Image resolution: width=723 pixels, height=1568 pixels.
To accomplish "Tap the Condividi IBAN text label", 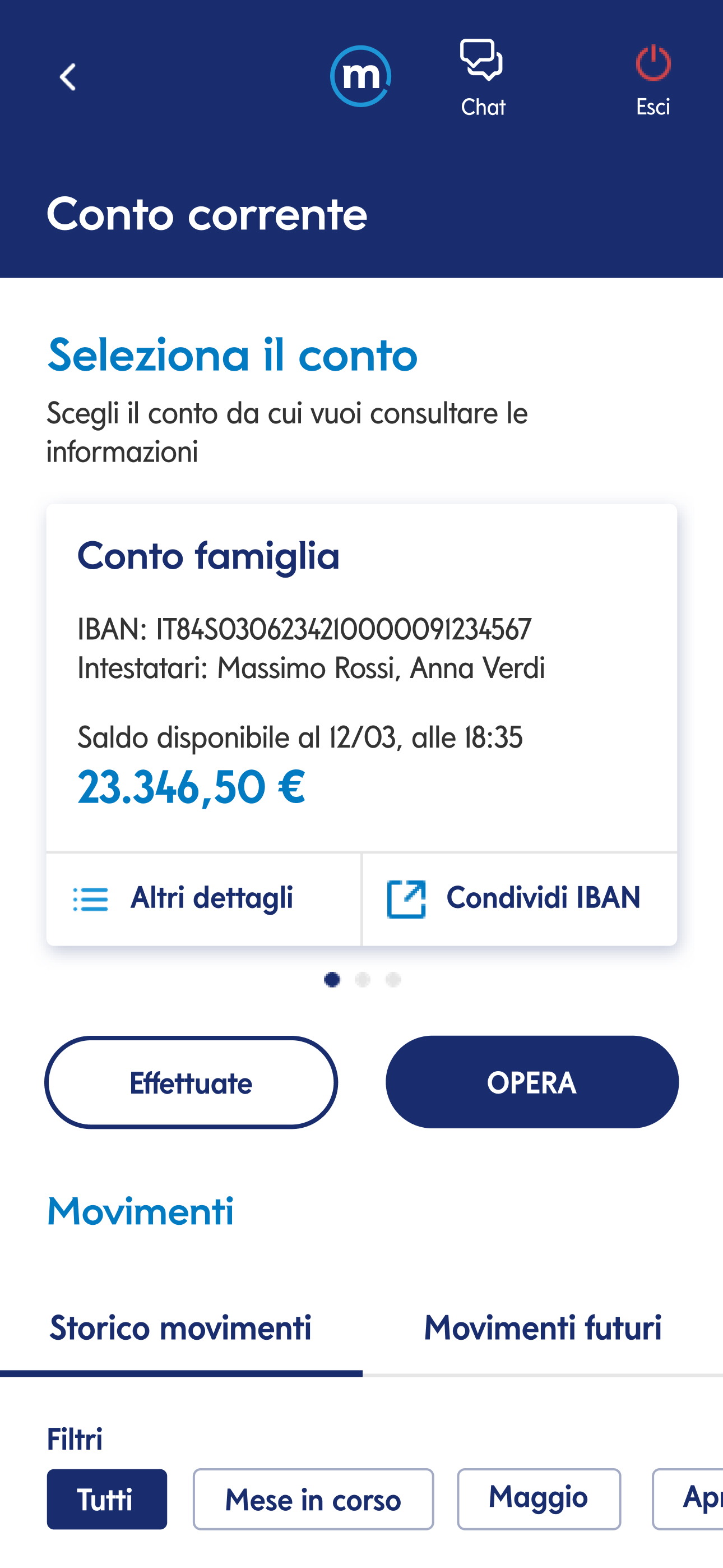I will (544, 898).
